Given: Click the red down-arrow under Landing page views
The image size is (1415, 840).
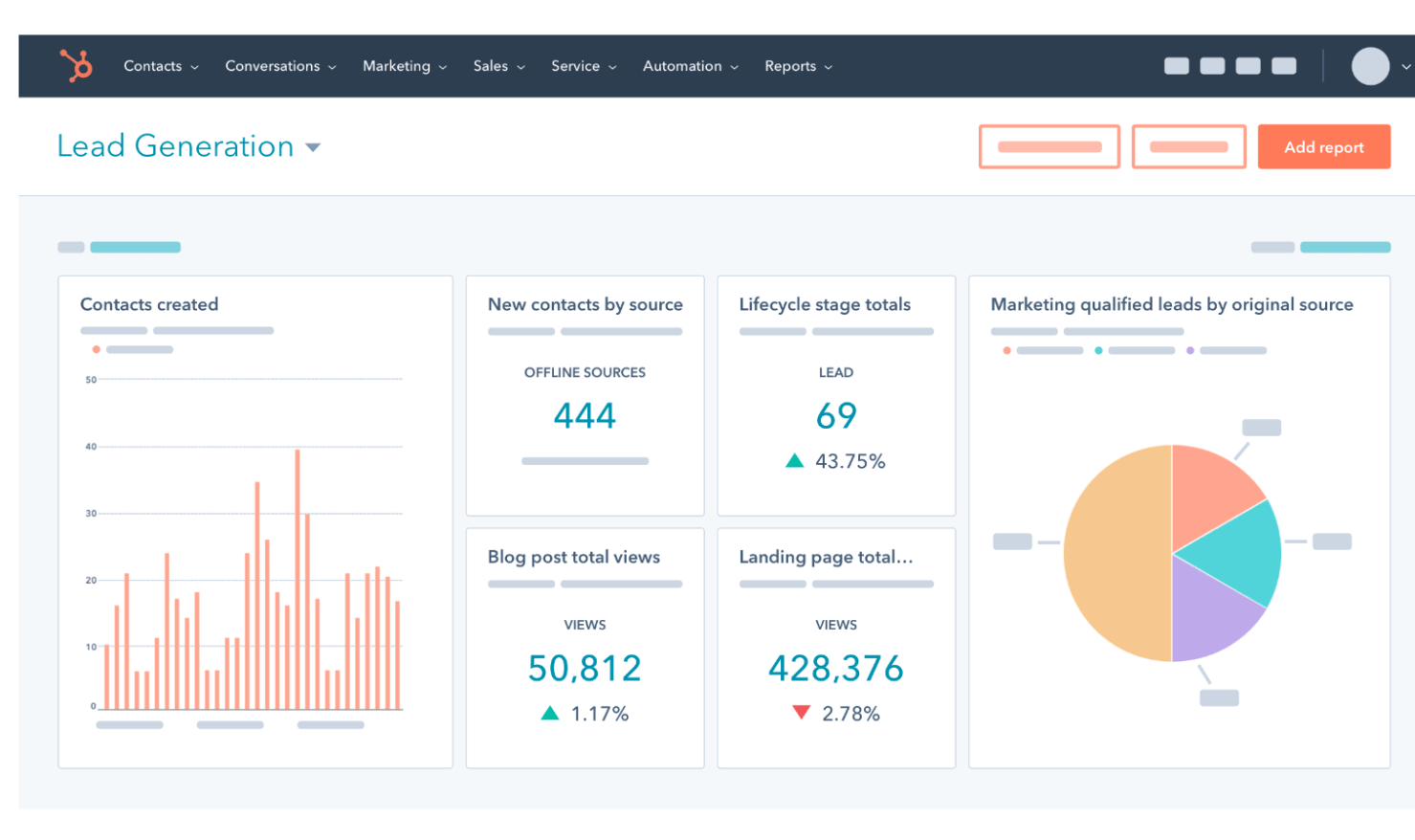Looking at the screenshot, I should [801, 713].
